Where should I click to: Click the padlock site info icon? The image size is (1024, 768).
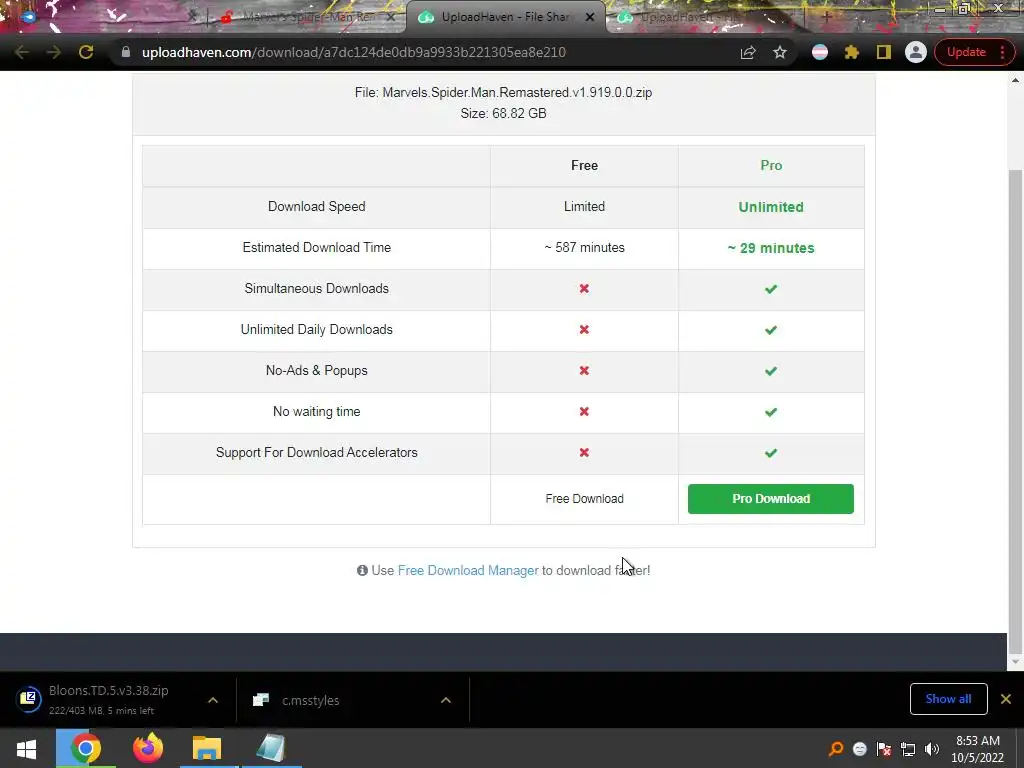click(126, 52)
